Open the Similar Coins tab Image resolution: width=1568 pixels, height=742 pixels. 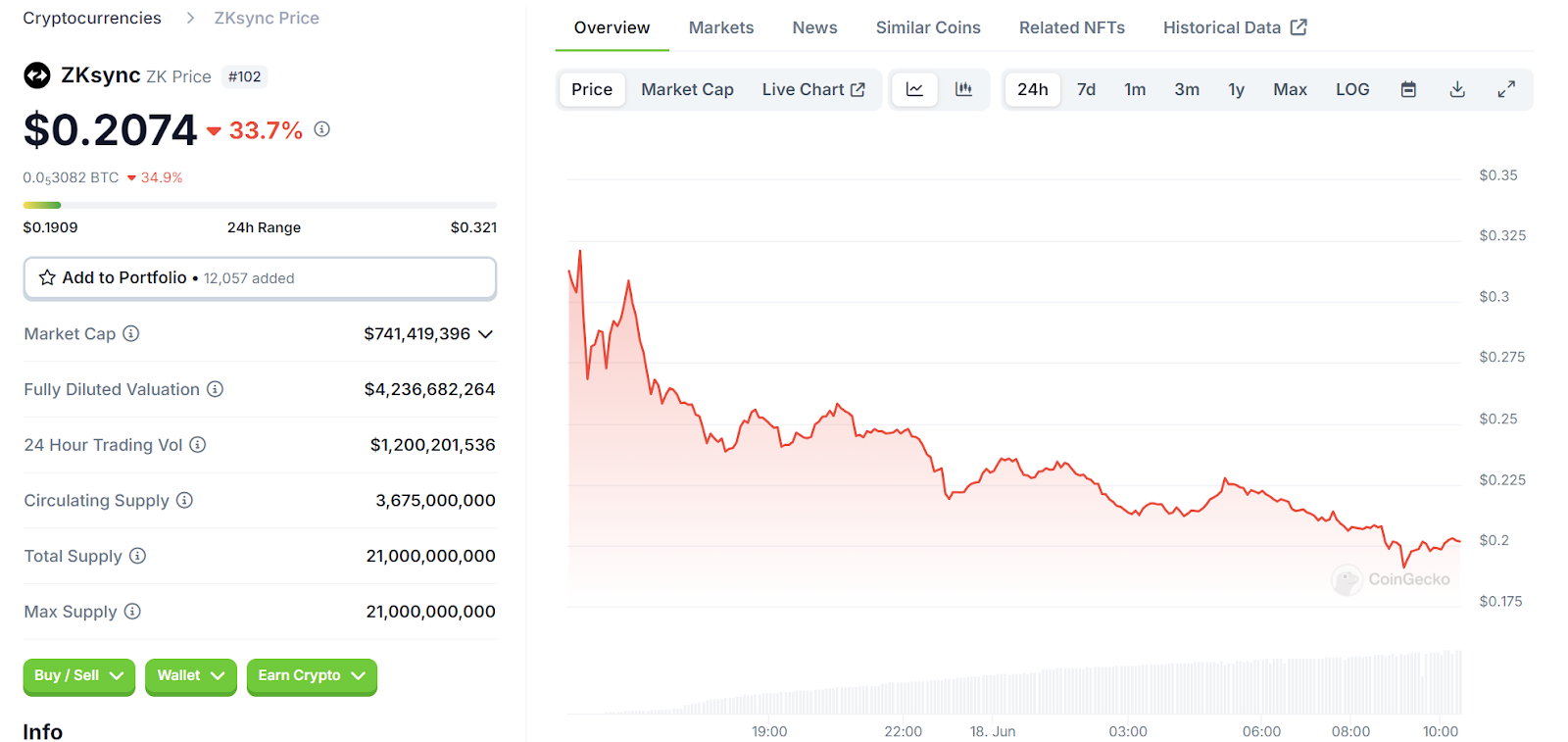928,27
